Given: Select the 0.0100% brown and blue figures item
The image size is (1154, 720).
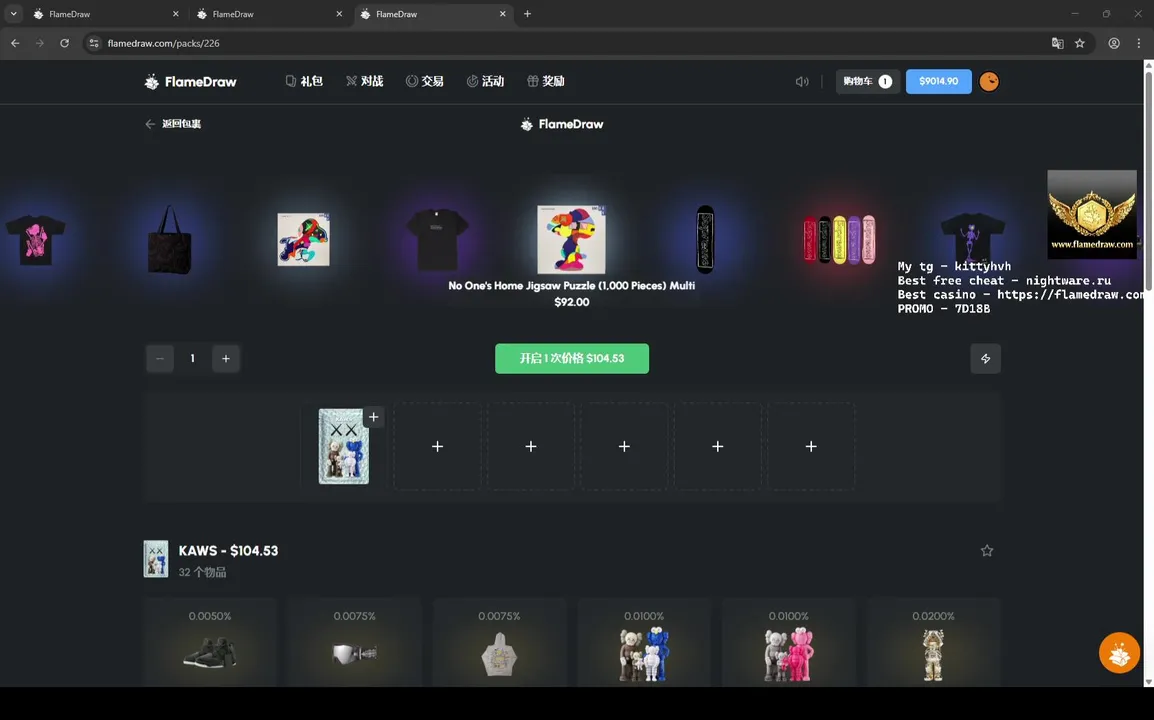Looking at the screenshot, I should 644,643.
